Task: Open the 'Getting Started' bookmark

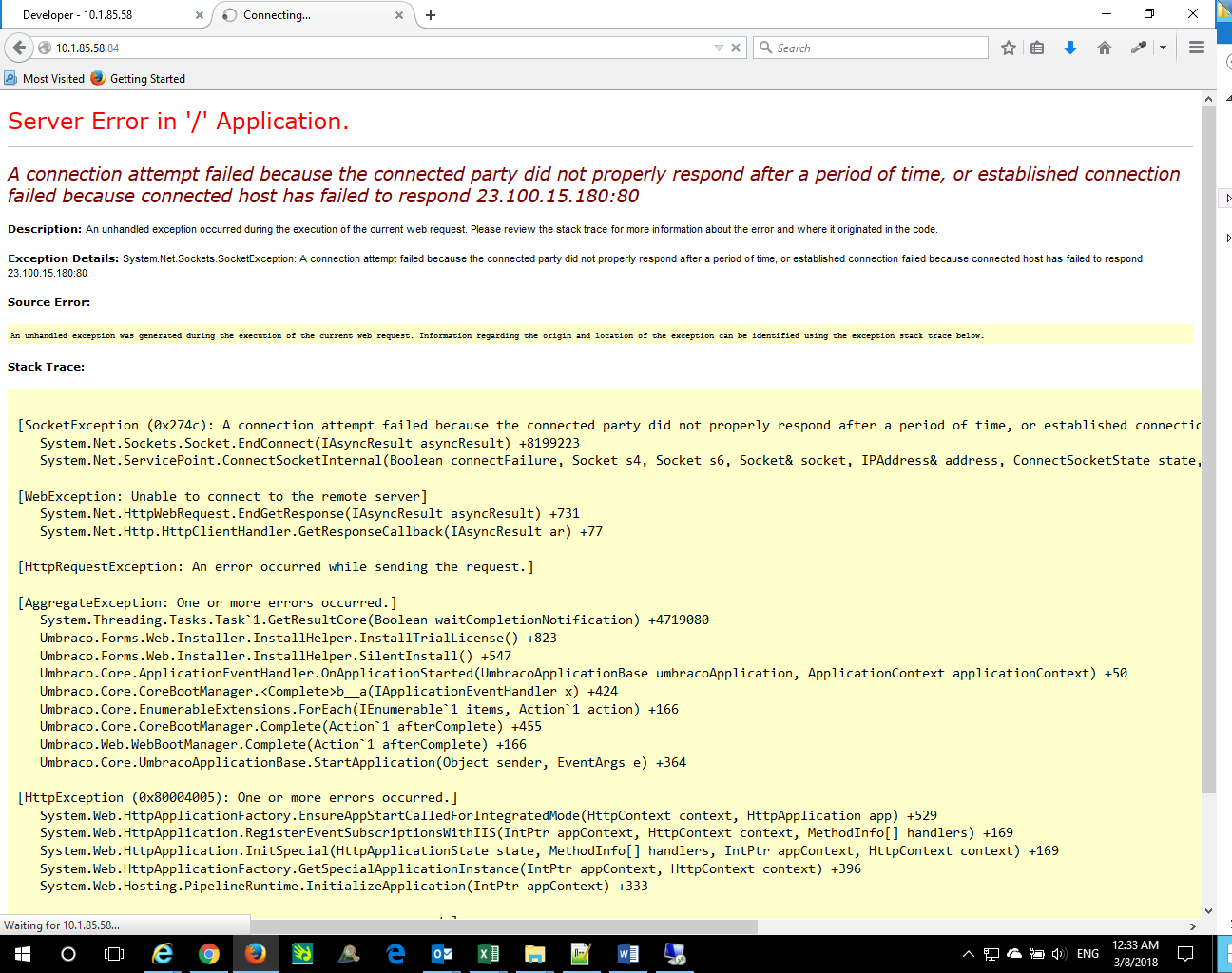Action: [x=138, y=79]
